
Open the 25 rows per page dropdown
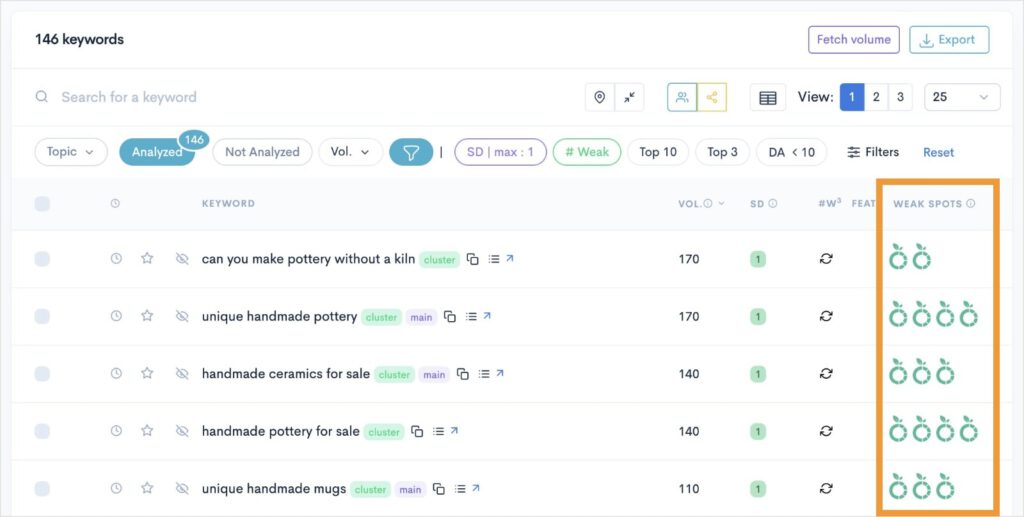[962, 97]
